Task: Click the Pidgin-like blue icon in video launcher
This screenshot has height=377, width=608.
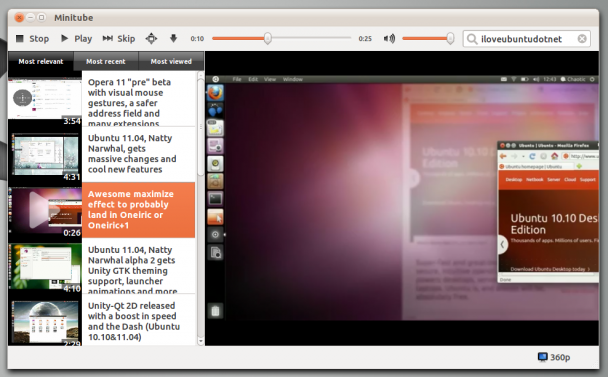Action: coord(215,111)
